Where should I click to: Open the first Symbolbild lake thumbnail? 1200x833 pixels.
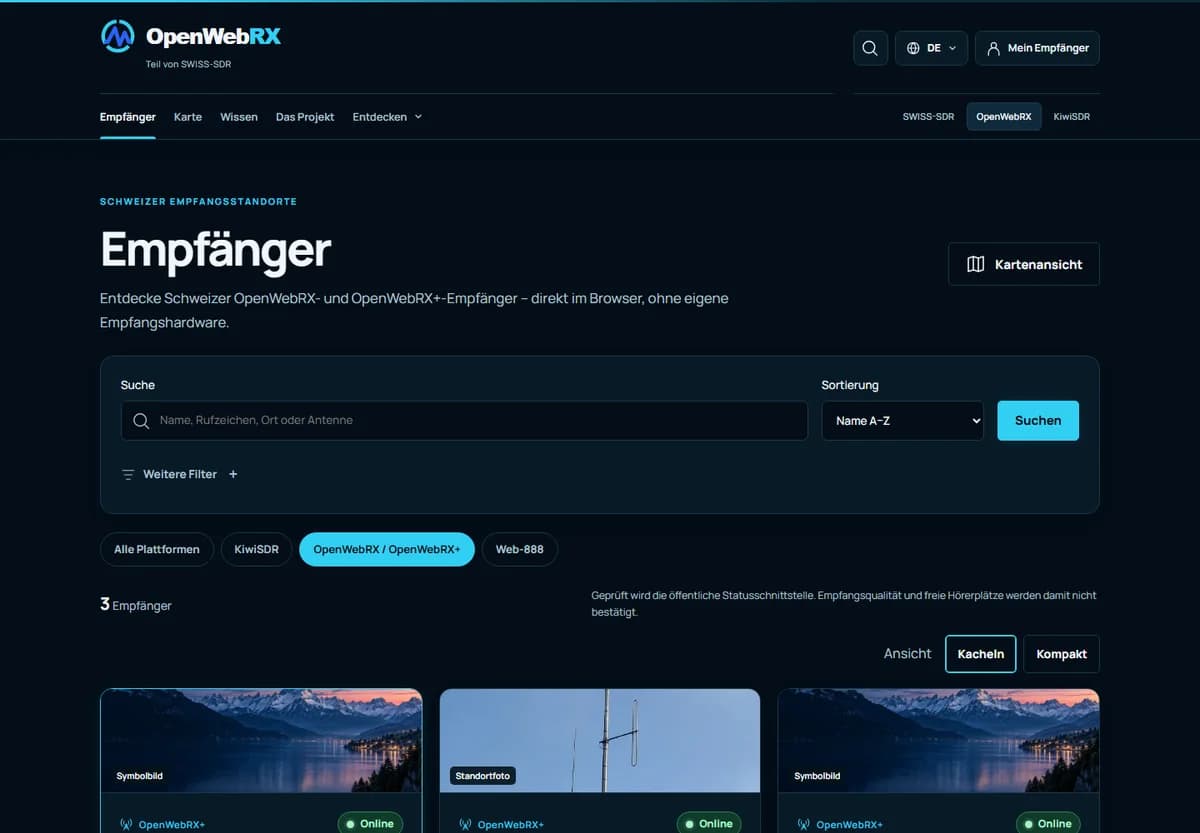pos(261,741)
